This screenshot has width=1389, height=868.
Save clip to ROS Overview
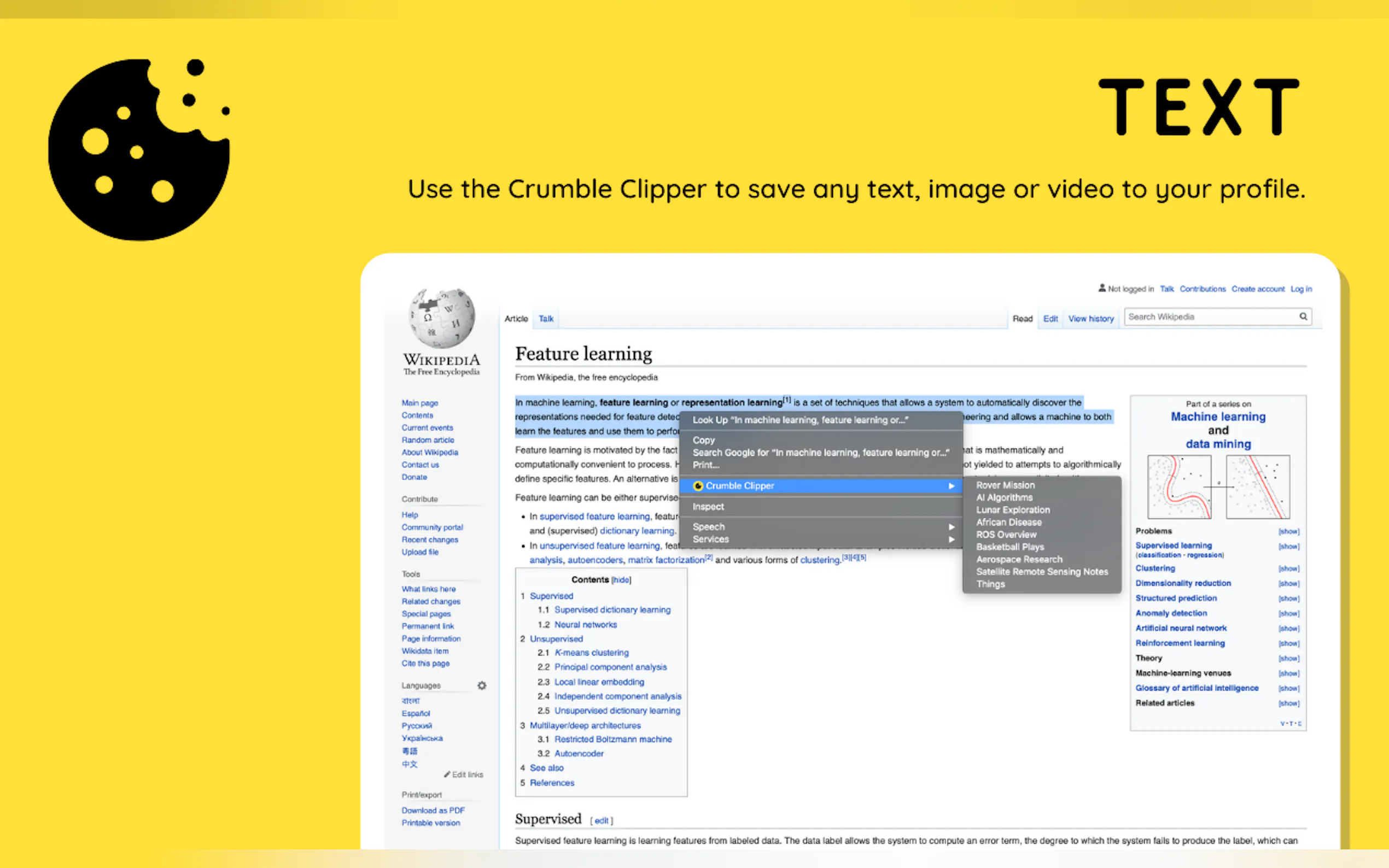click(x=1006, y=535)
